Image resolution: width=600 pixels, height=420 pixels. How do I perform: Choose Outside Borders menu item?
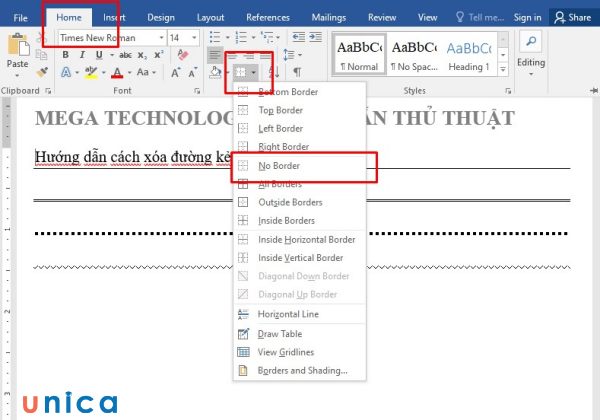coord(300,202)
